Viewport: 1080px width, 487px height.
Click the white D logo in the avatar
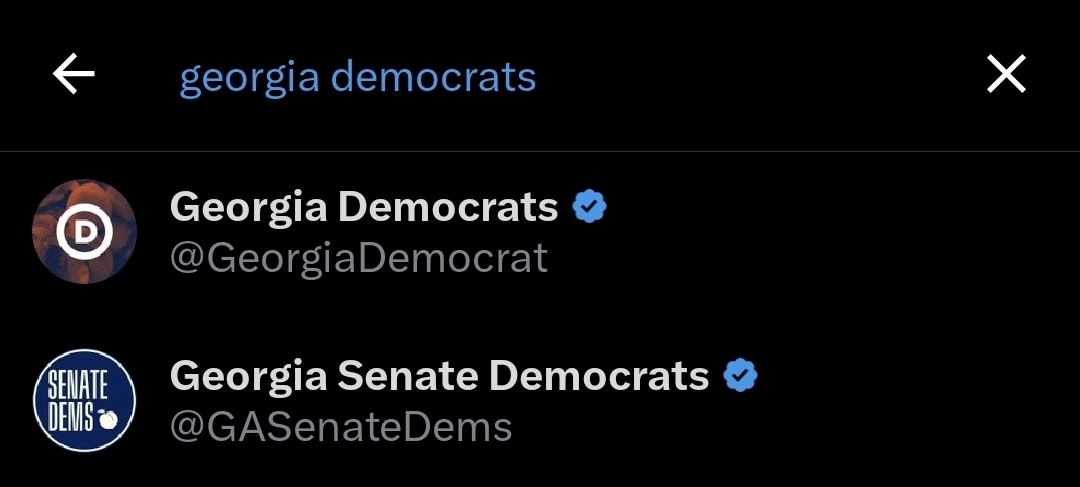point(84,232)
